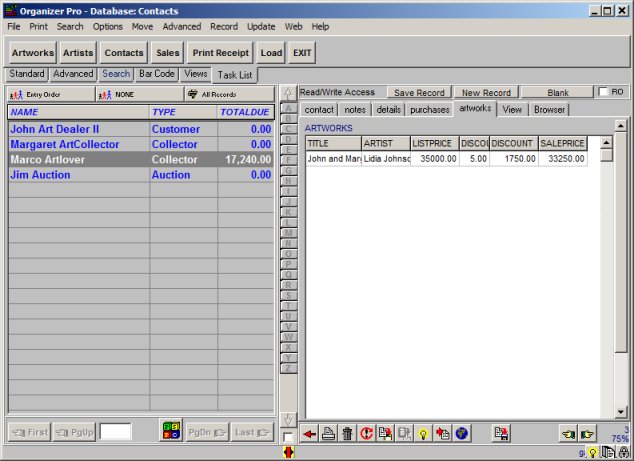Image resolution: width=634 pixels, height=461 pixels.
Task: Select the John Art Dealer II row
Action: click(x=141, y=129)
